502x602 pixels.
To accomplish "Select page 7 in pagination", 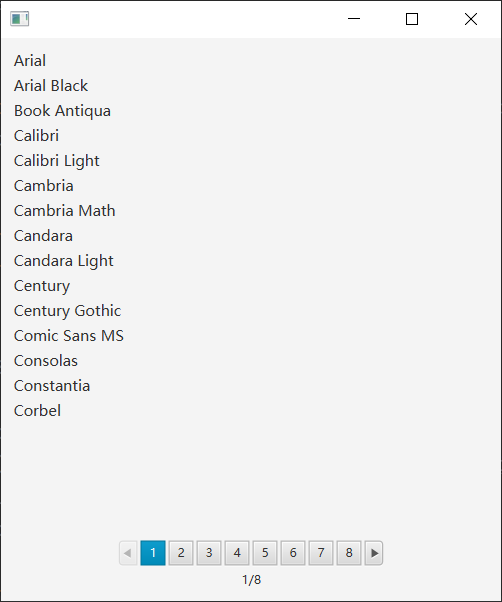I will coord(321,553).
